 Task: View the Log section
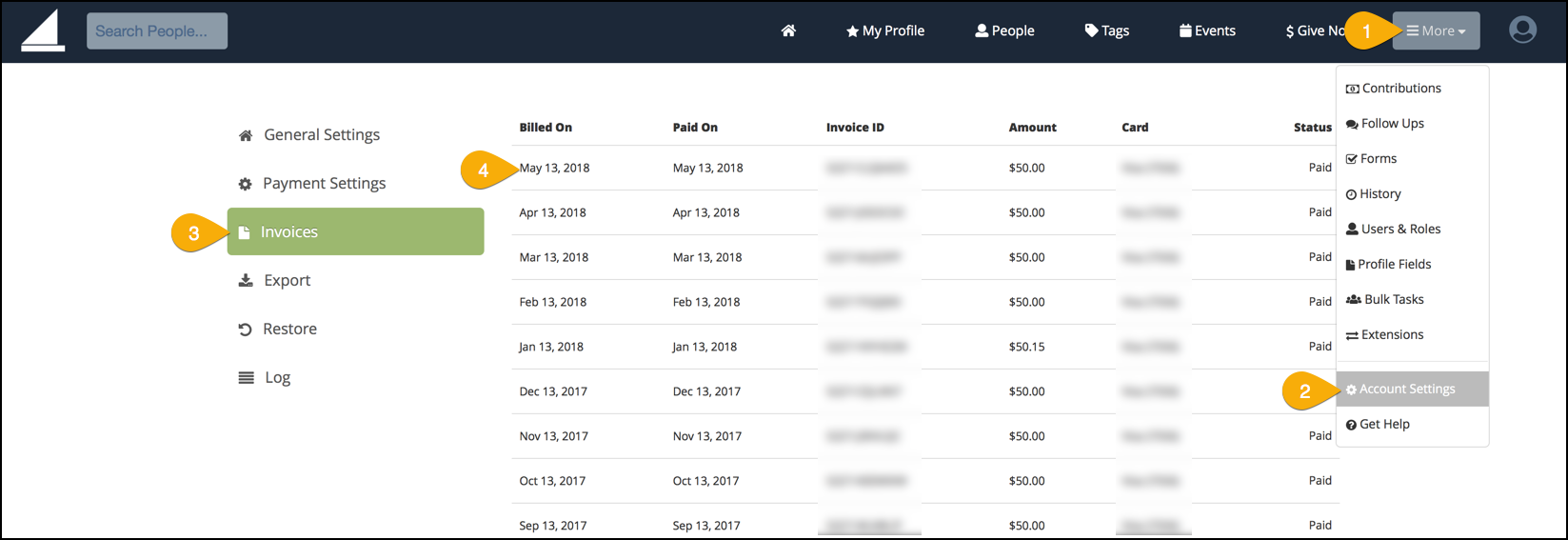pyautogui.click(x=277, y=378)
